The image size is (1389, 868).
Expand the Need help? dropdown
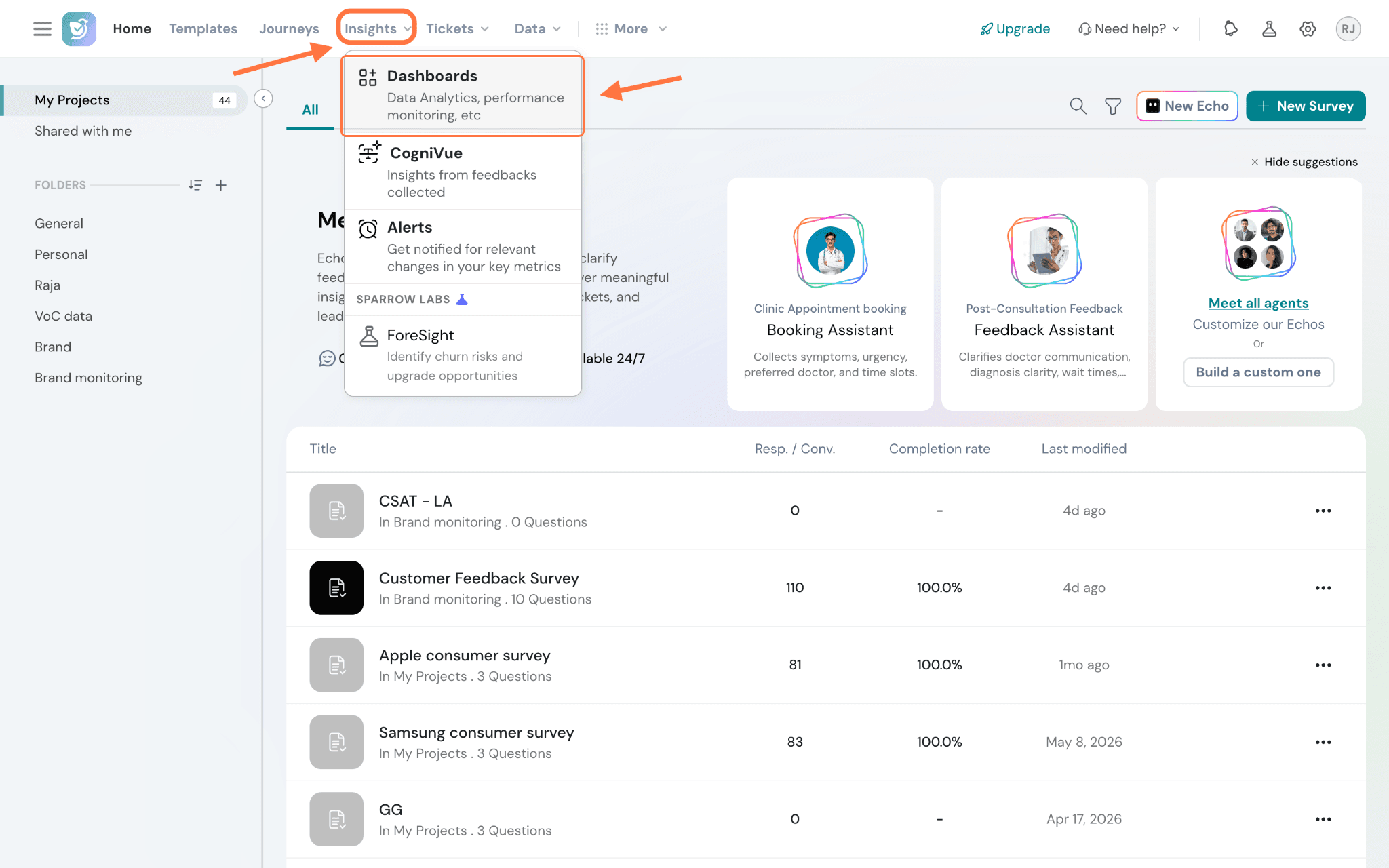[1129, 28]
